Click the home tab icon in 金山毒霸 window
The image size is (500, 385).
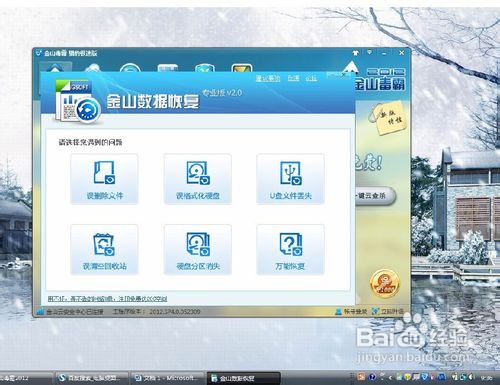pos(55,68)
